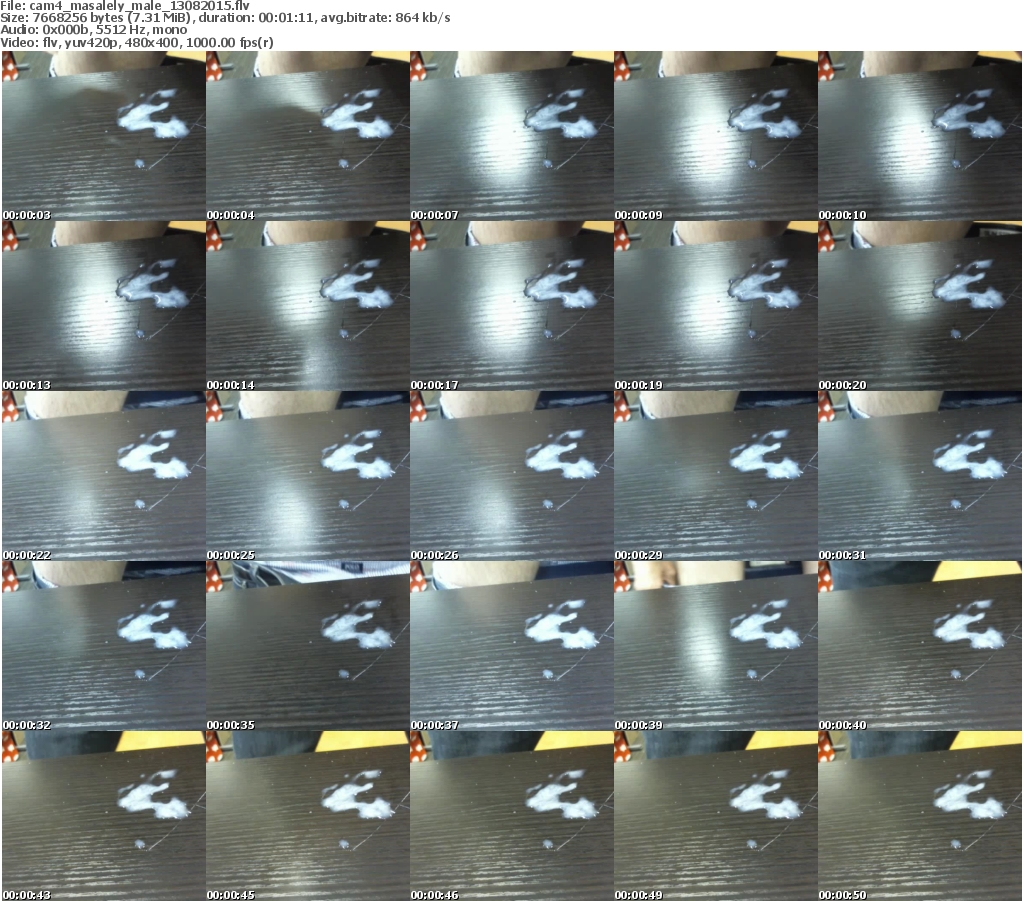Pick the thumbnail labeled 00:00:10

click(x=920, y=136)
